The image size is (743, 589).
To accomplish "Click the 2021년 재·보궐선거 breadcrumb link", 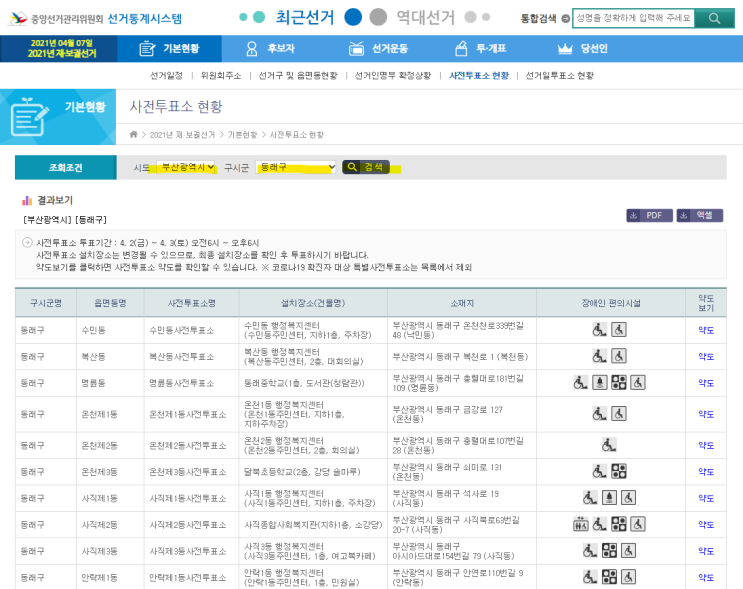I will [x=182, y=135].
